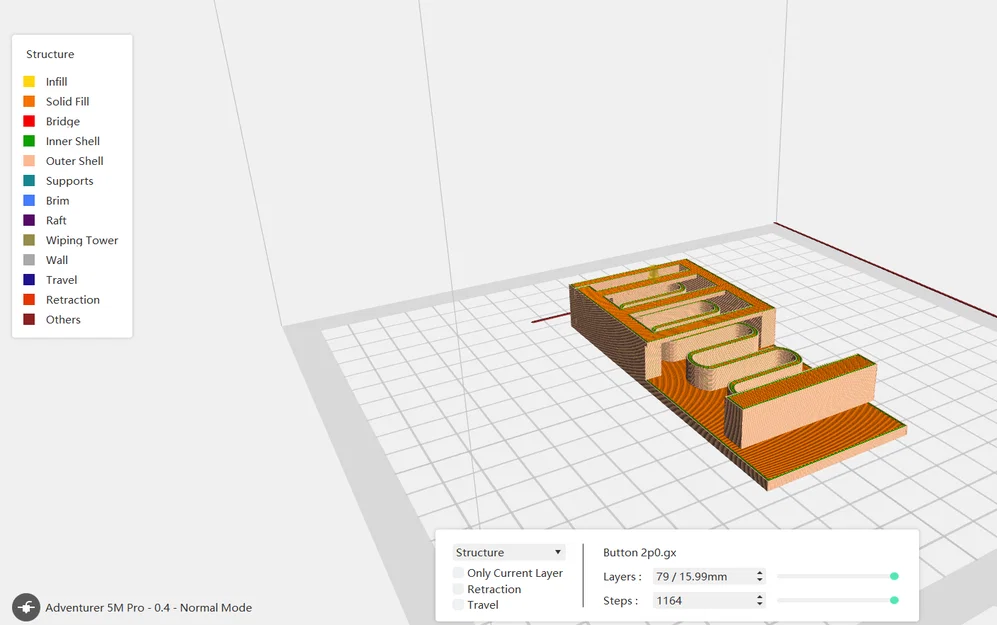Click the red Bridge color swatch
Image resolution: width=997 pixels, height=625 pixels.
(x=29, y=121)
